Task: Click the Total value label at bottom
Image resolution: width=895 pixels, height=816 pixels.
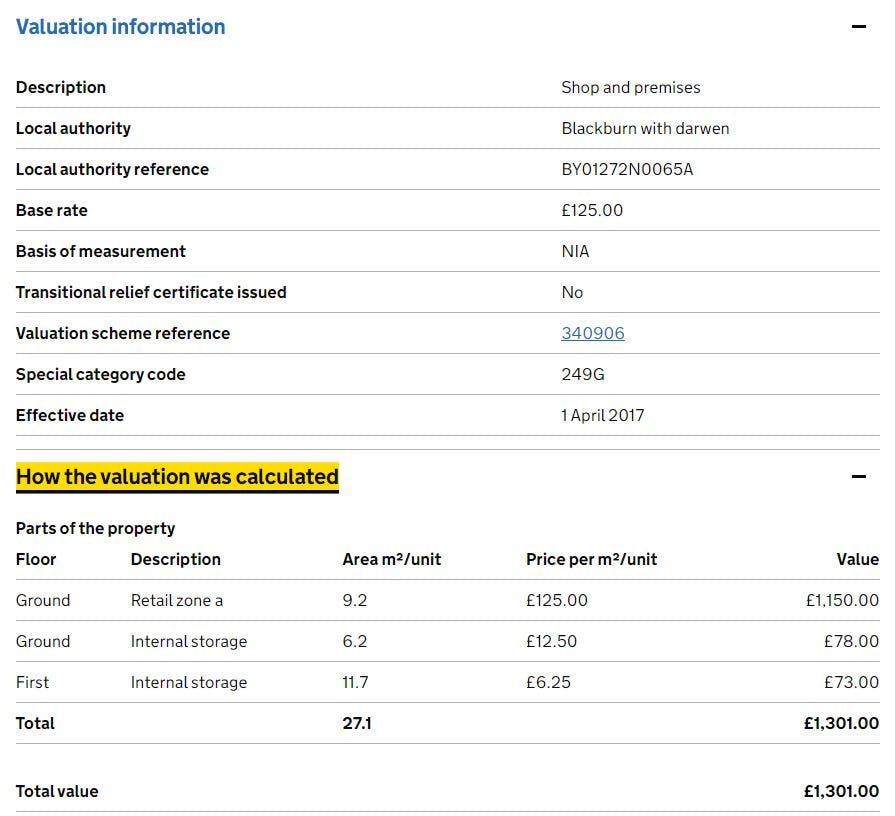Action: point(57,791)
